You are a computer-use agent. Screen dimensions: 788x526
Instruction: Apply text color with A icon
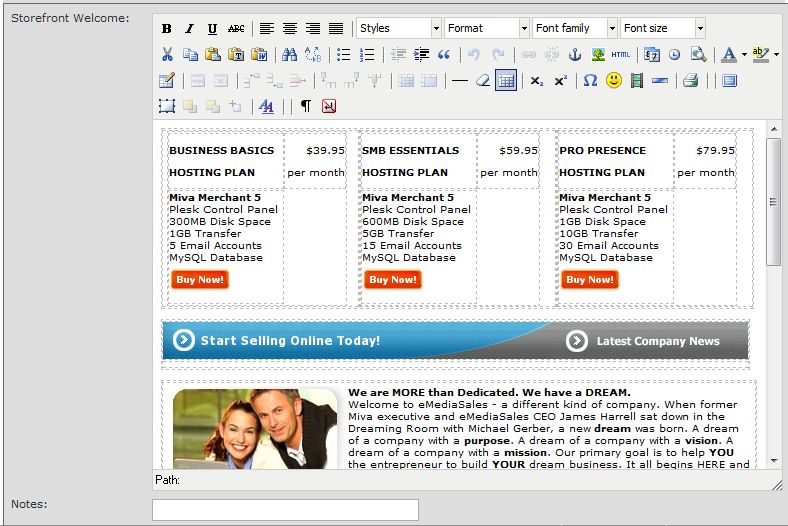[x=729, y=54]
